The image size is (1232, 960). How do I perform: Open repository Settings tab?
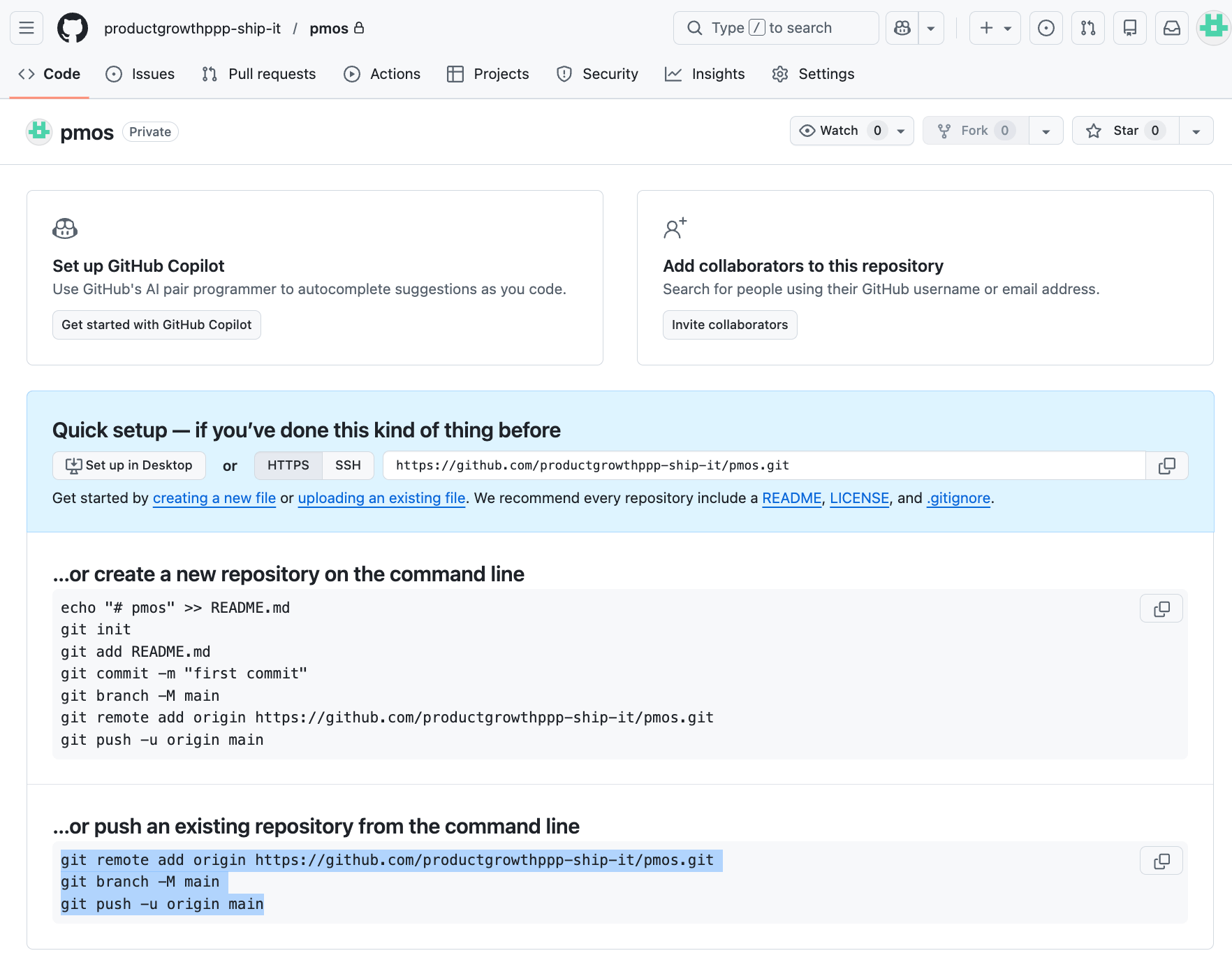point(814,74)
